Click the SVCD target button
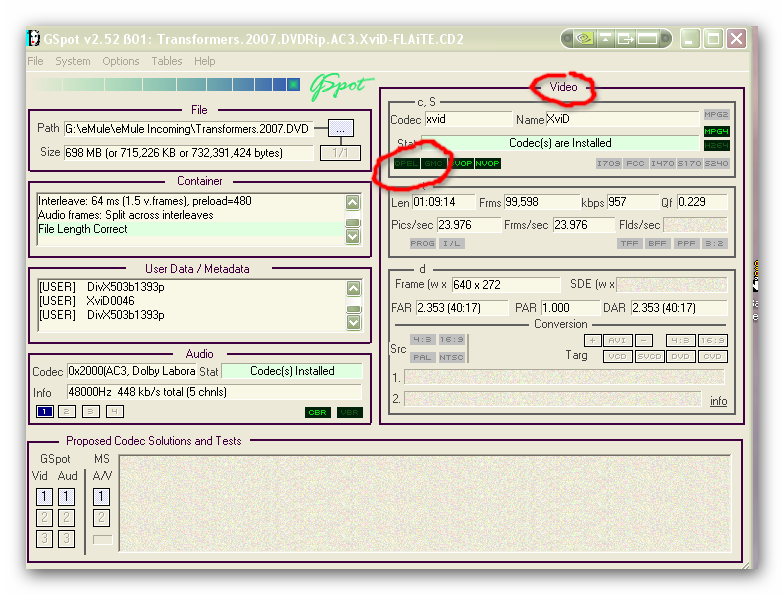The height and width of the screenshot is (595, 784). coord(649,356)
